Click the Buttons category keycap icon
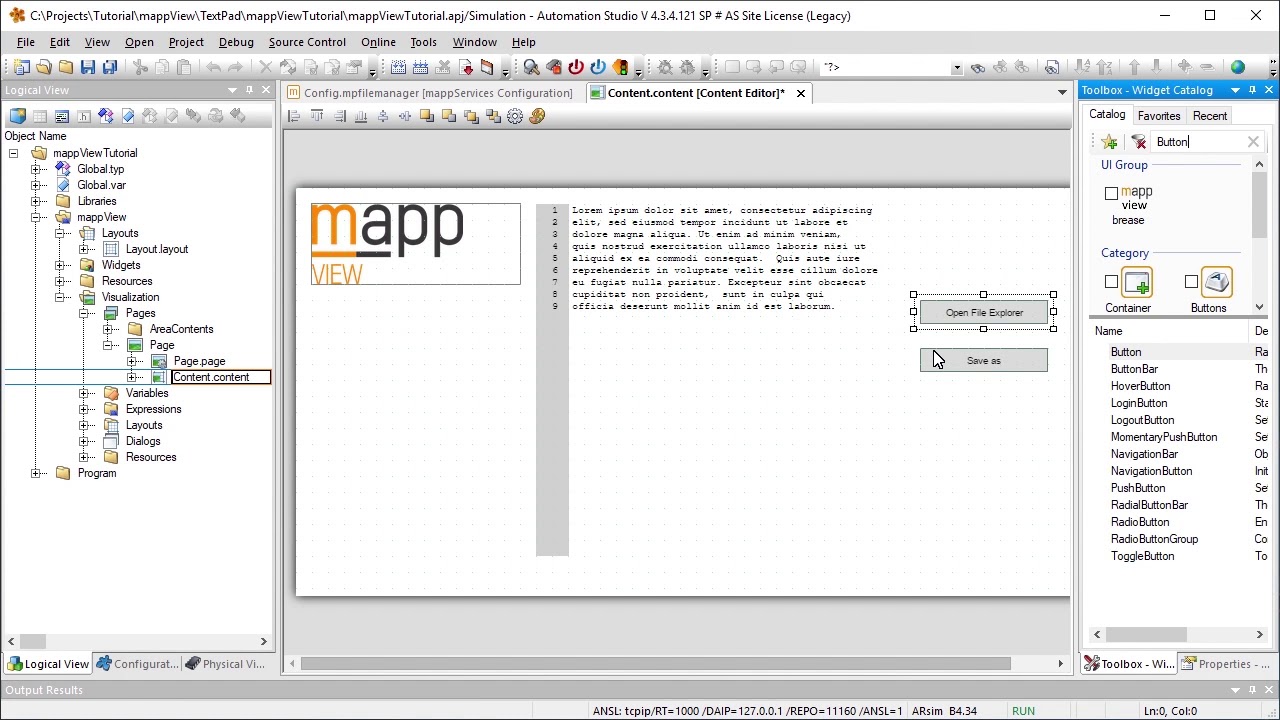 (1217, 284)
